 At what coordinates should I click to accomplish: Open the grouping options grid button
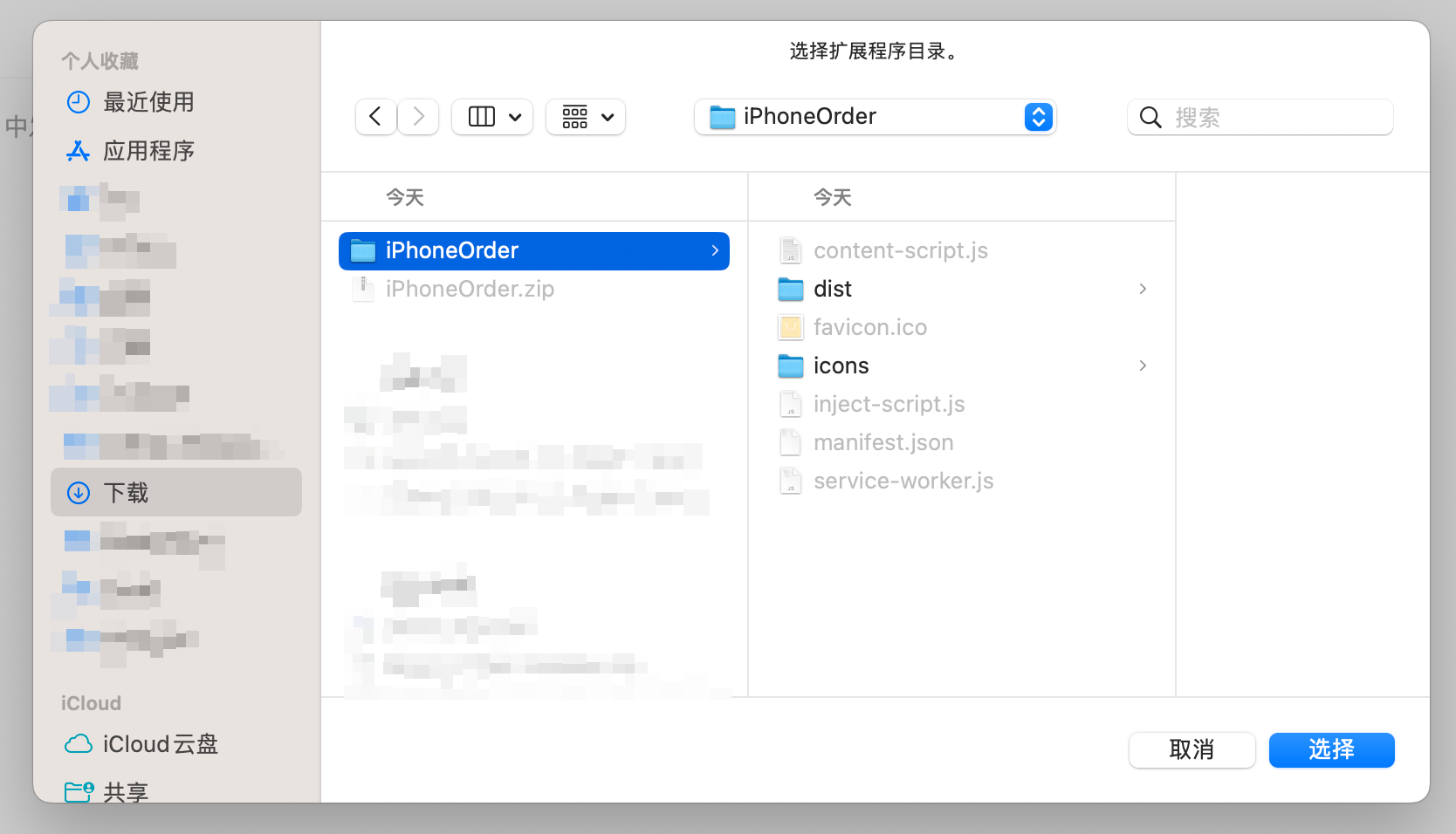pyautogui.click(x=586, y=117)
